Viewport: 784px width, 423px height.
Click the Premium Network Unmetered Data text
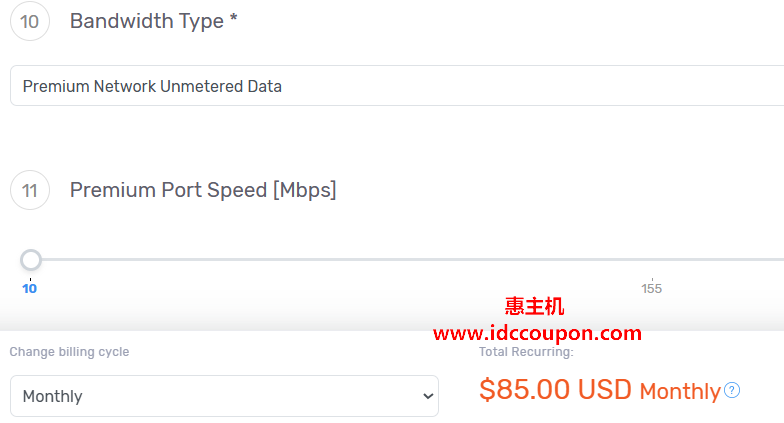152,86
